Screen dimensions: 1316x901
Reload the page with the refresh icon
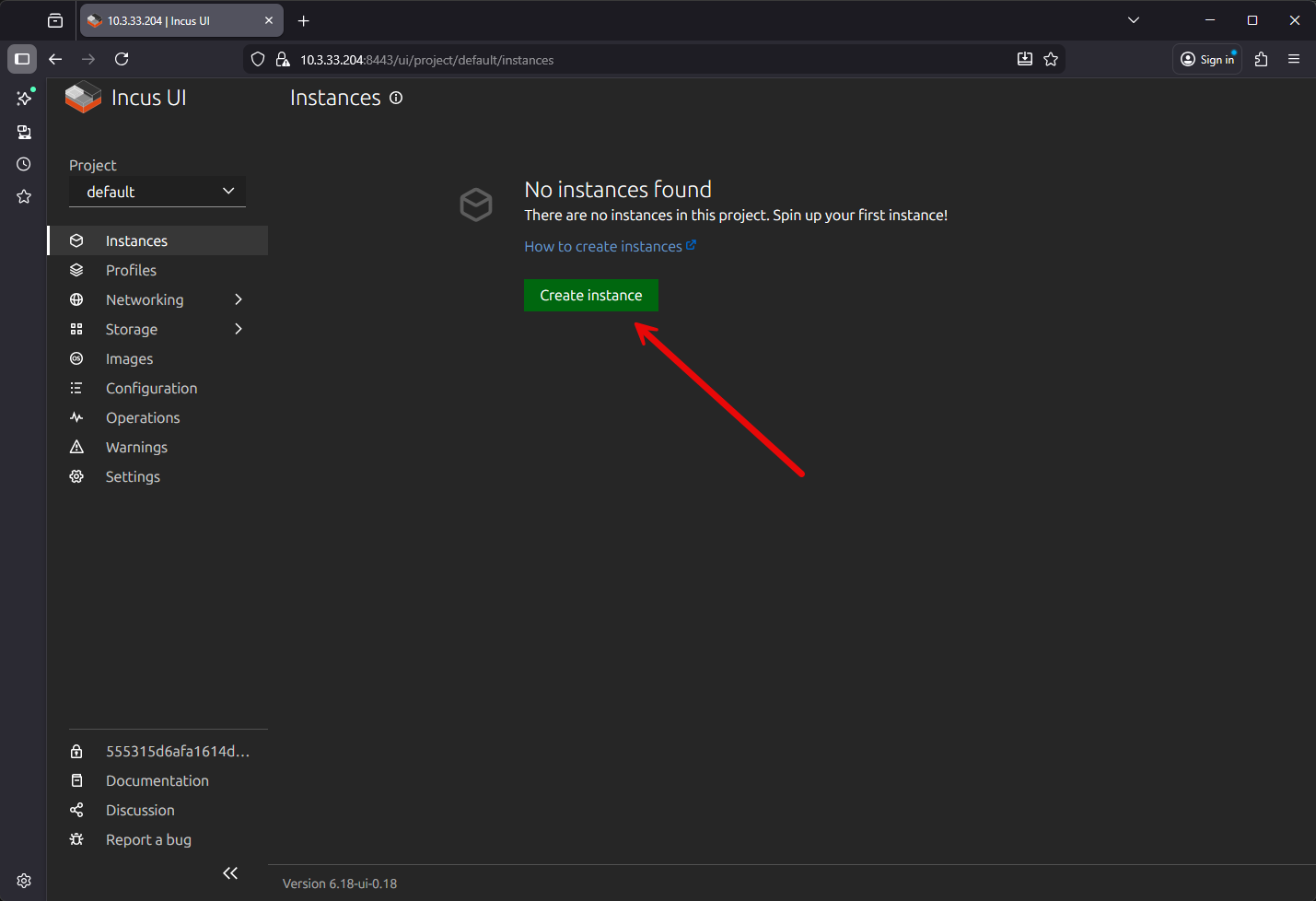click(122, 59)
